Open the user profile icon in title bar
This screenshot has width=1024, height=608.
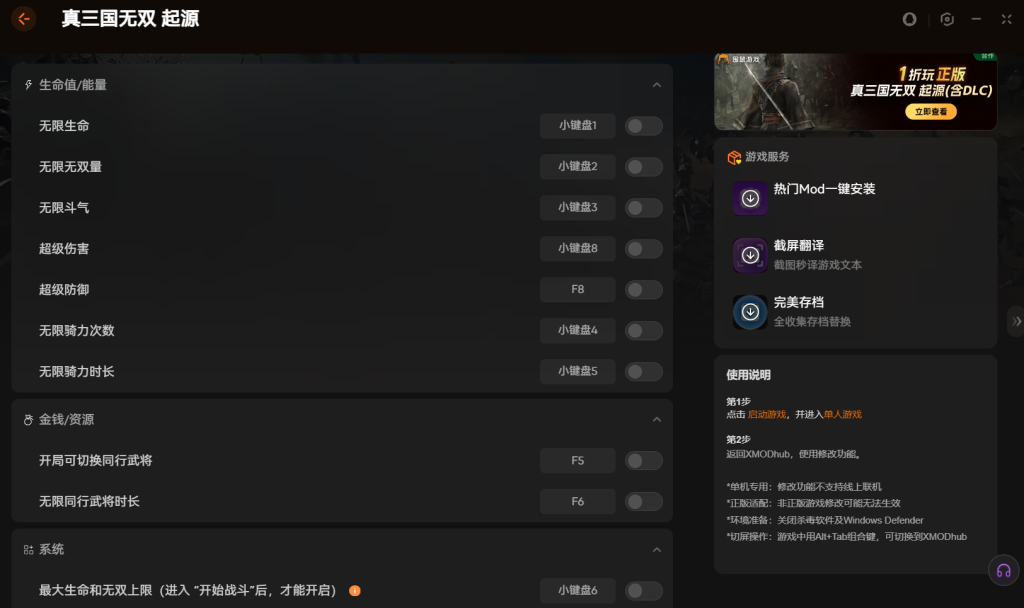pyautogui.click(x=909, y=19)
